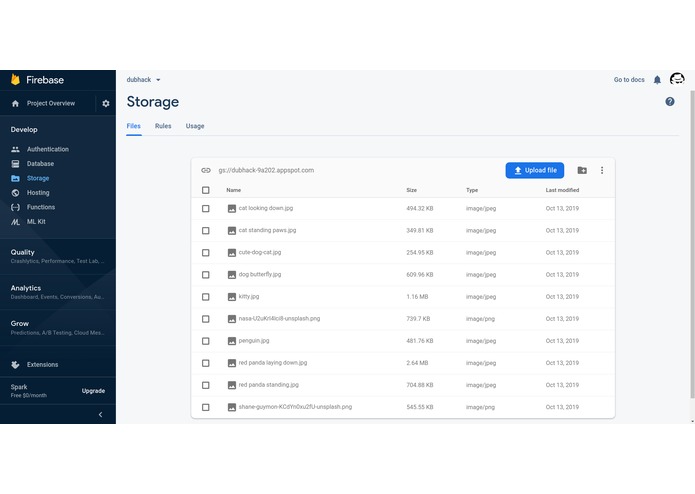Open notifications bell icon
This screenshot has height=494, width=695.
click(657, 80)
